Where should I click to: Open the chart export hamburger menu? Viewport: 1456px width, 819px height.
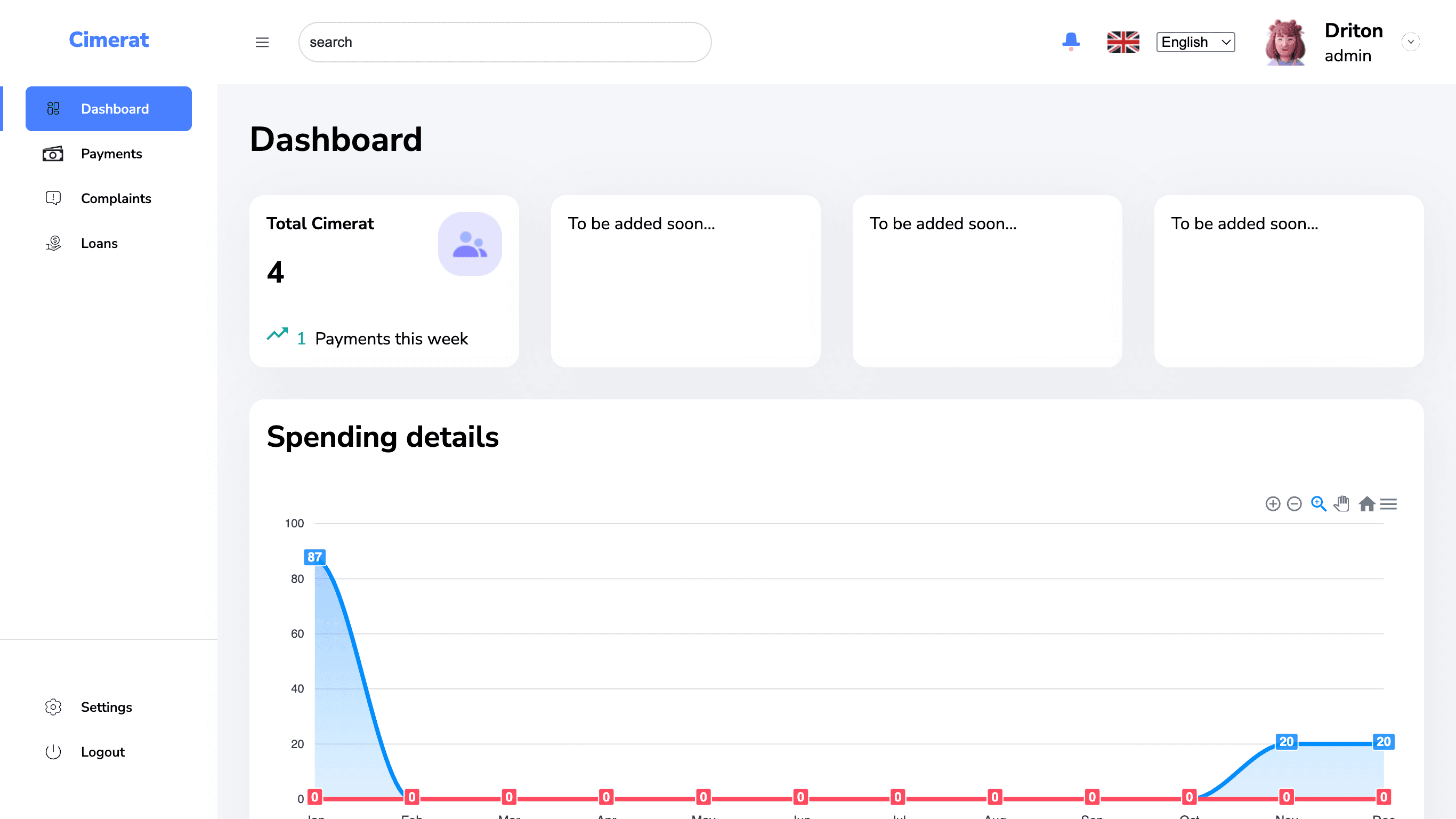pos(1388,503)
